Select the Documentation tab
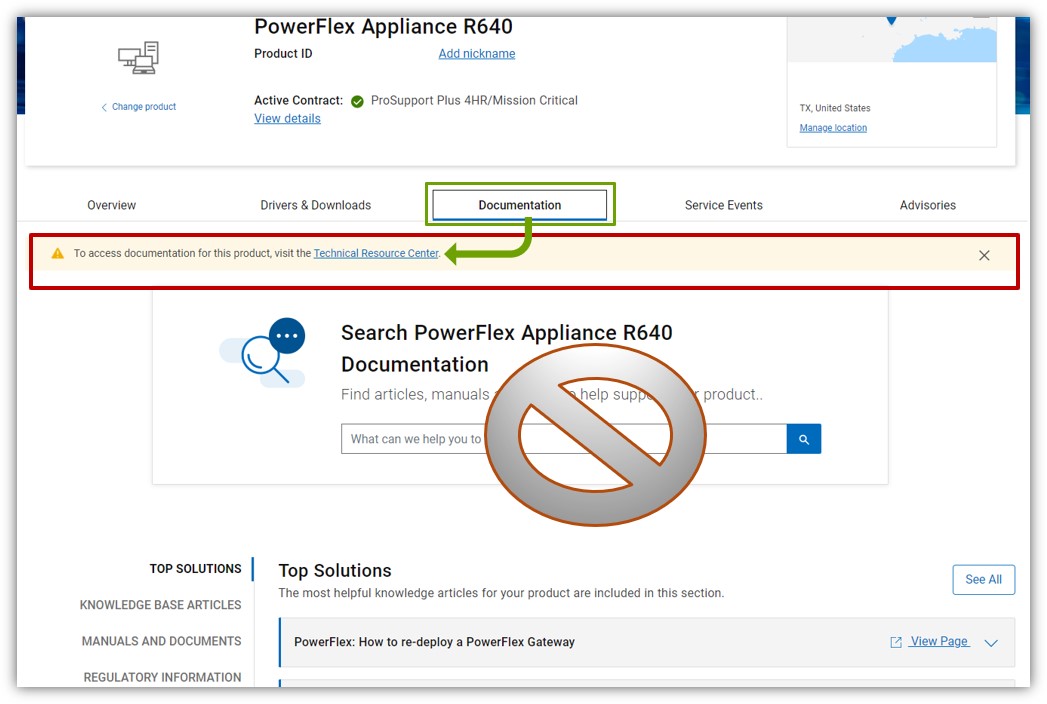Screen dimensions: 1047x704 pos(520,205)
